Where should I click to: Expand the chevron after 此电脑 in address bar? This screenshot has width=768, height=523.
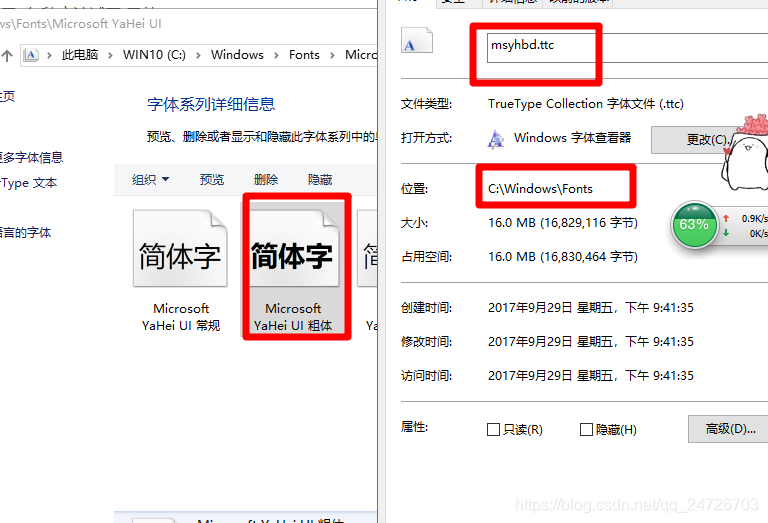[x=110, y=55]
